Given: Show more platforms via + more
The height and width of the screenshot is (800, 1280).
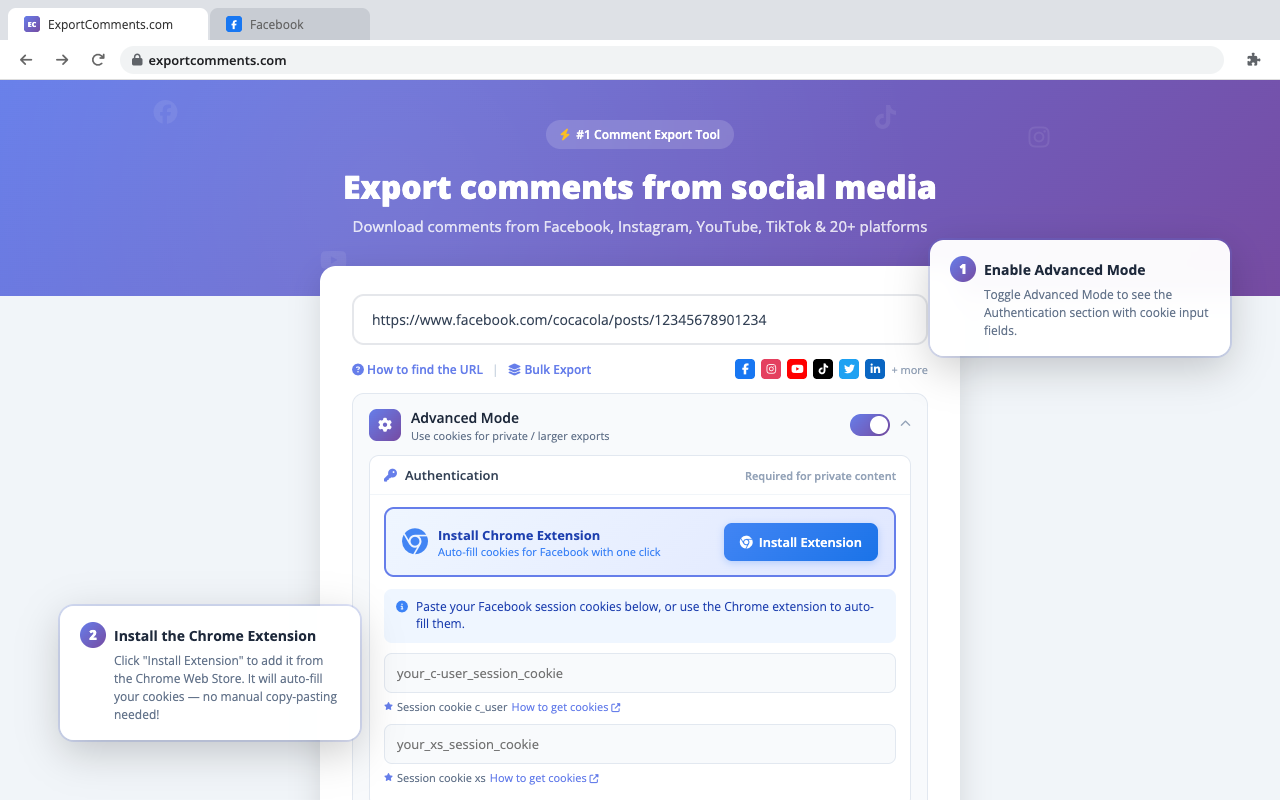Looking at the screenshot, I should tap(910, 370).
